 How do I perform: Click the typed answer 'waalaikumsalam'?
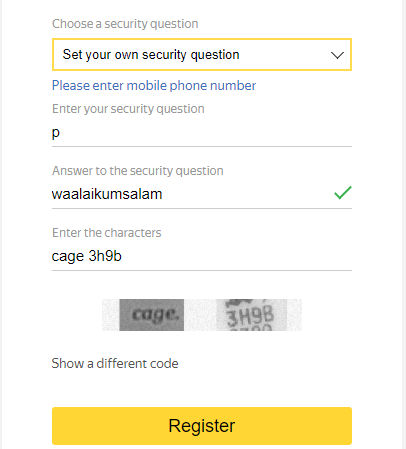(107, 194)
